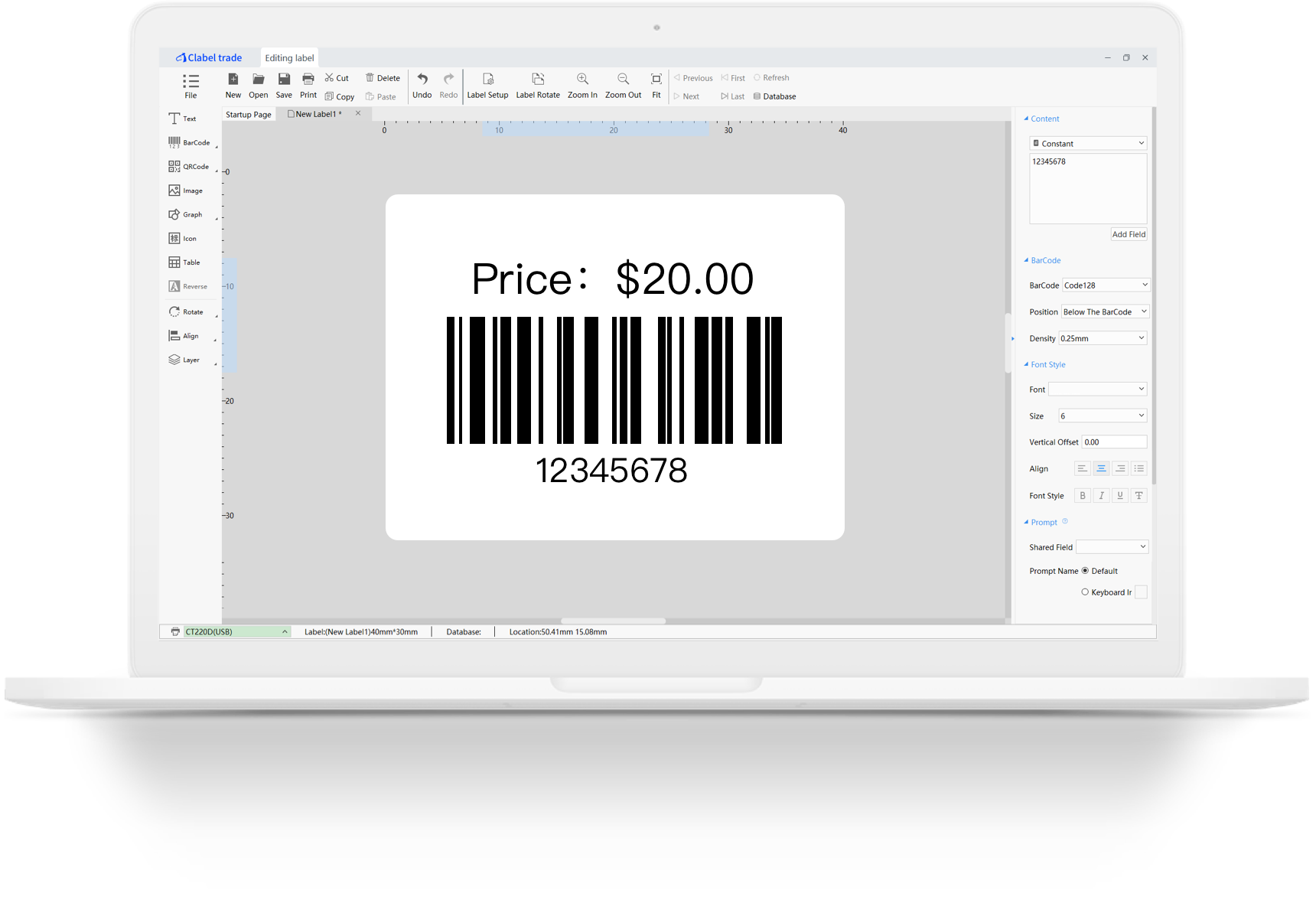The height and width of the screenshot is (903, 1316).
Task: Click the Add Field button
Action: 1129,234
